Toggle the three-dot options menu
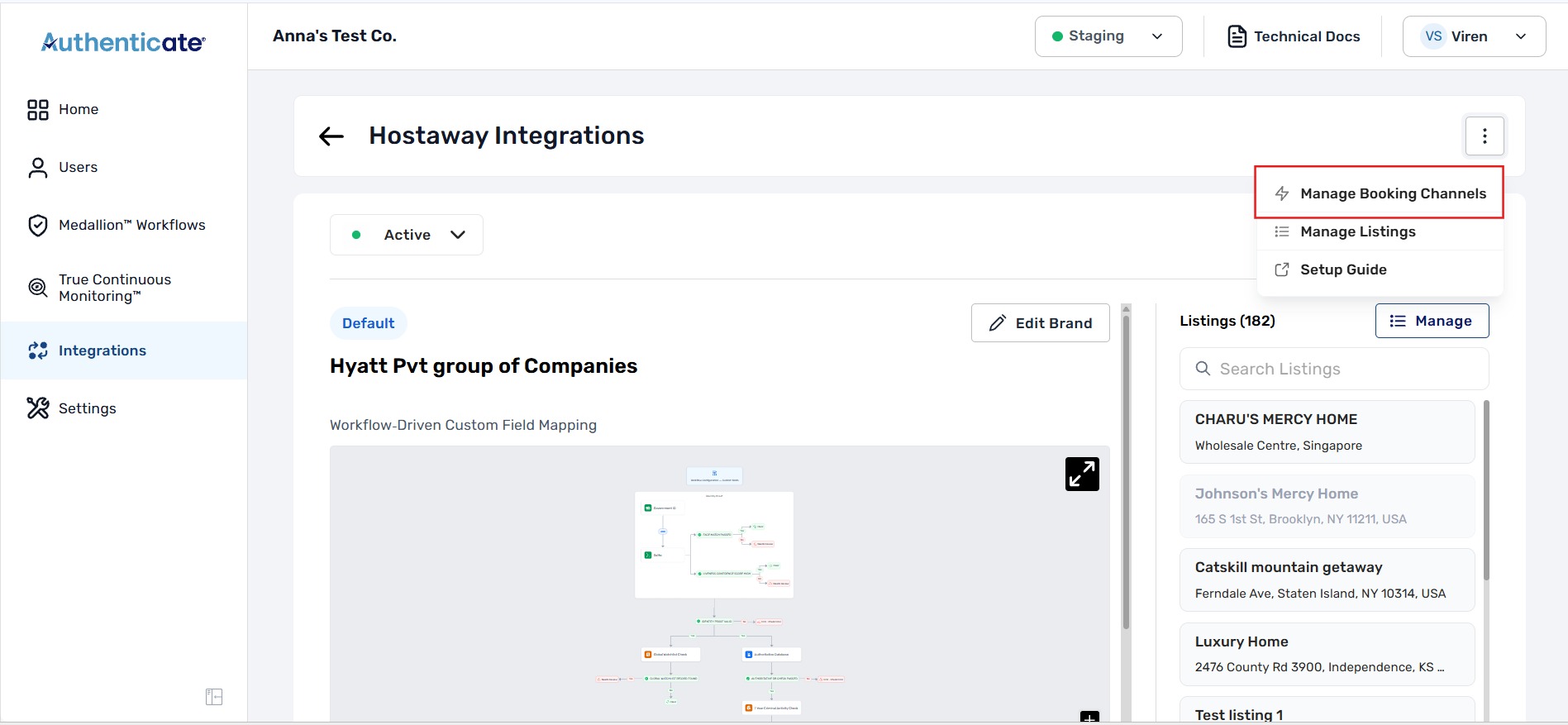Viewport: 1568px width, 725px height. 1485,136
